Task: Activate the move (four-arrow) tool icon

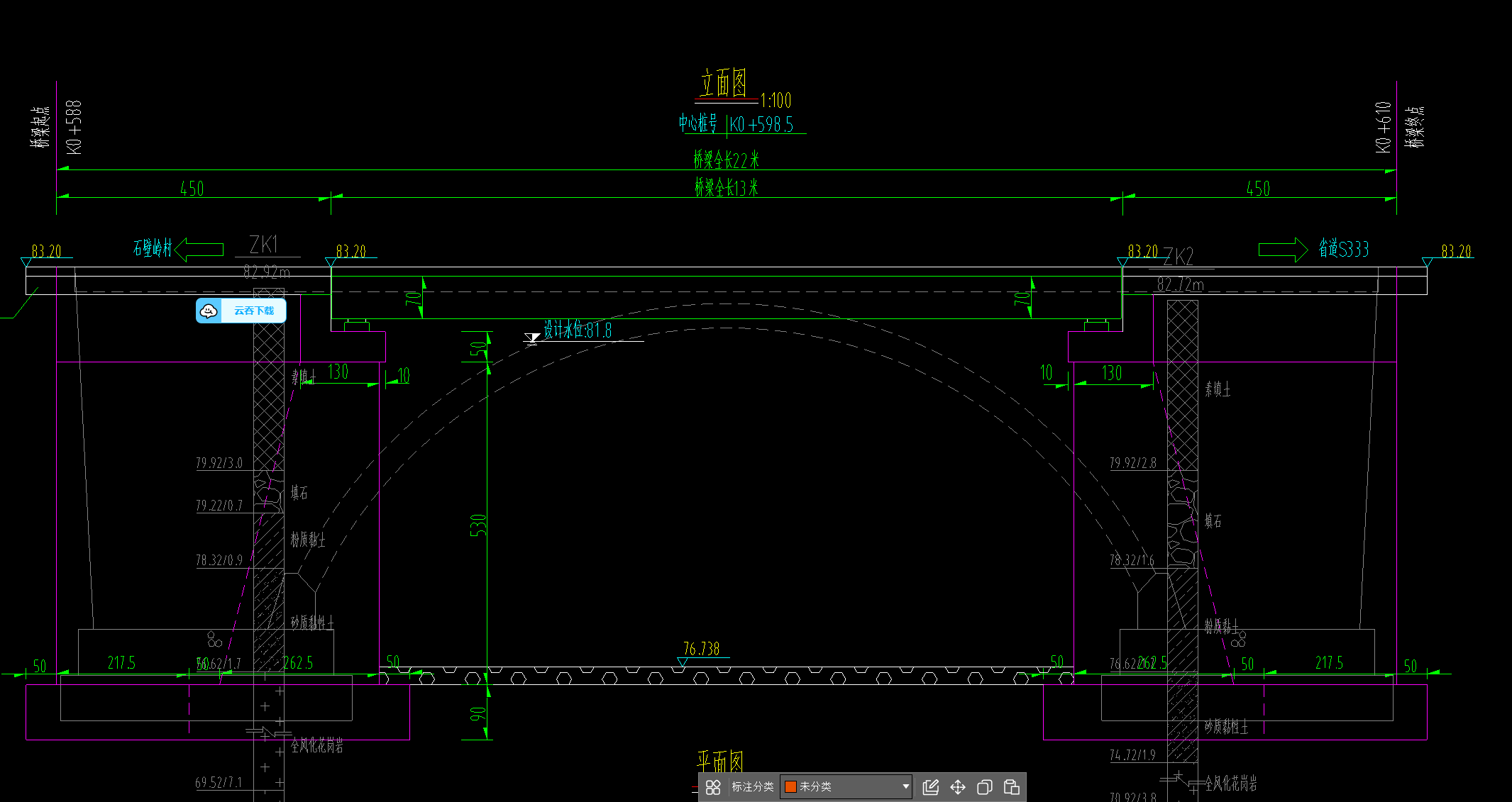Action: [958, 787]
